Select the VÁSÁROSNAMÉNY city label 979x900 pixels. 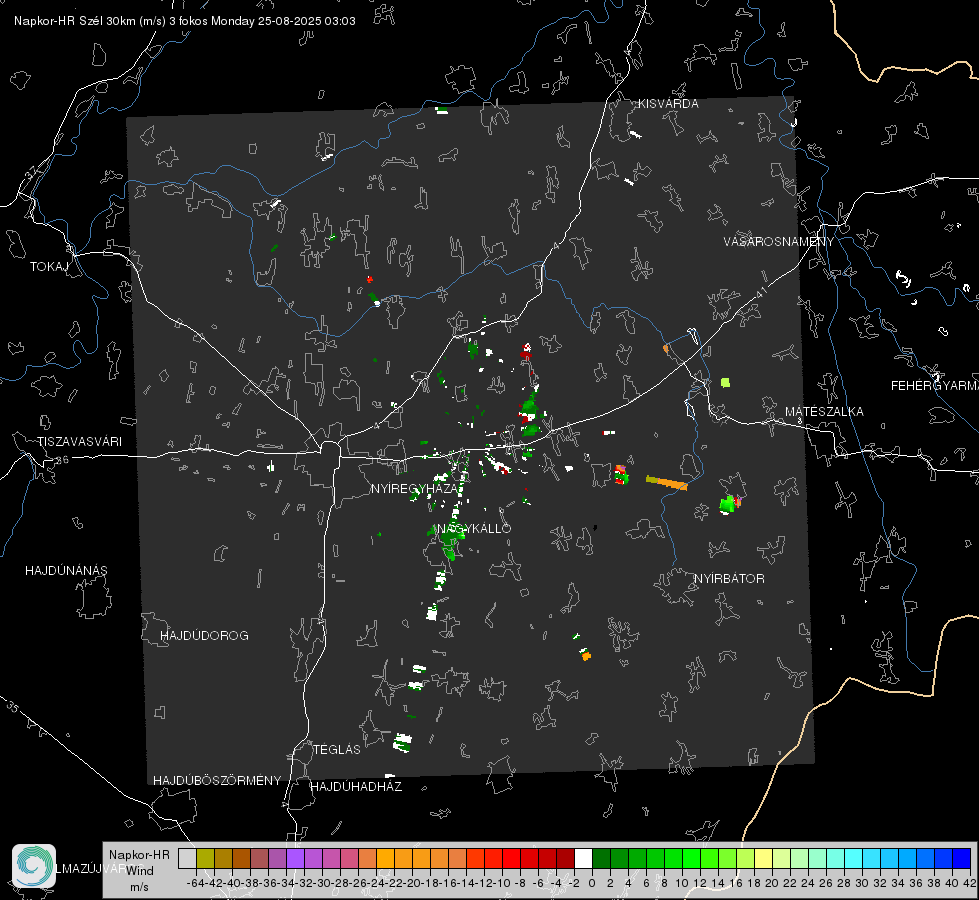(x=779, y=241)
